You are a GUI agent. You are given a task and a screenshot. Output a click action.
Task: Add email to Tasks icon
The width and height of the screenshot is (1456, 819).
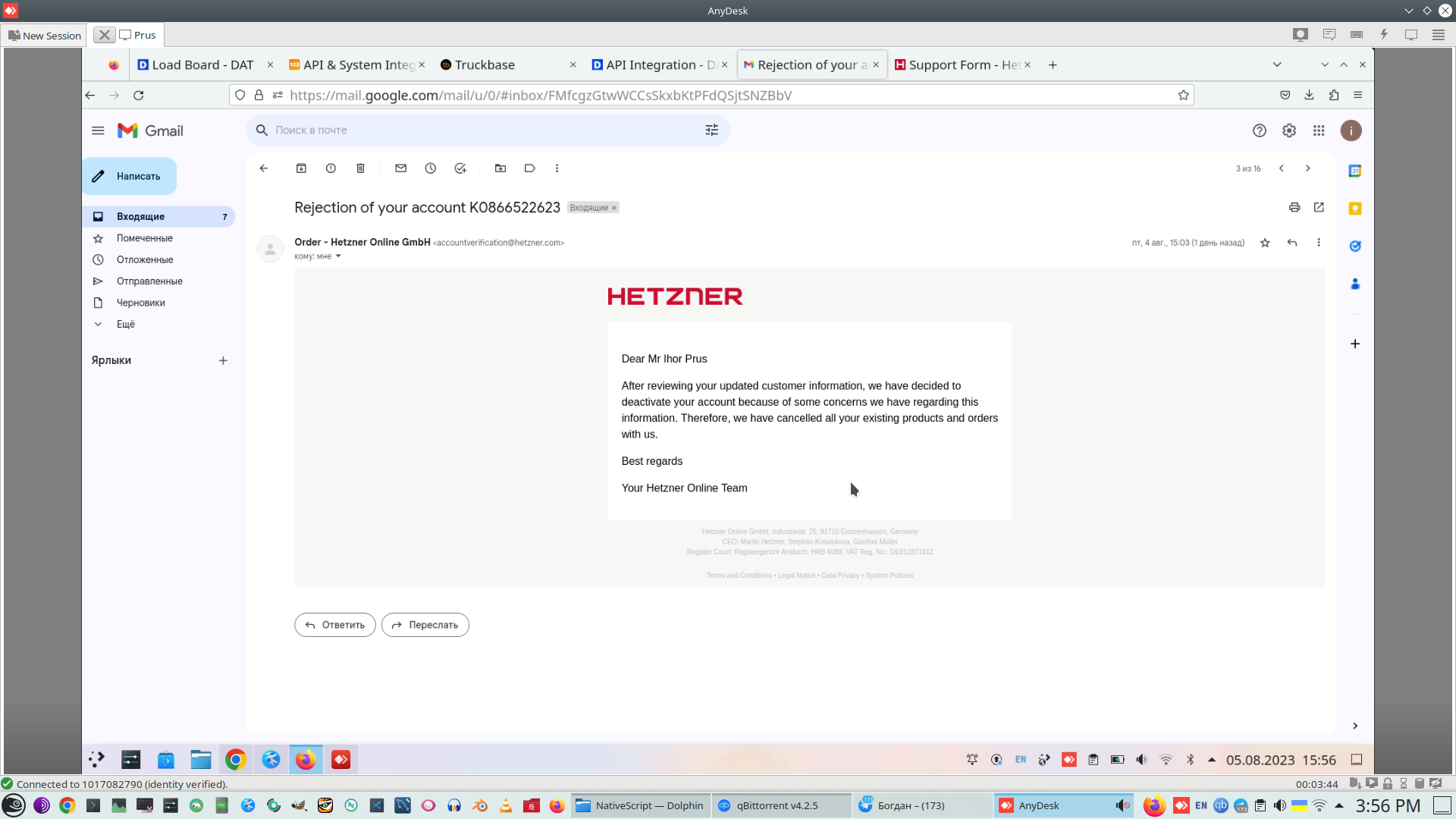(460, 168)
